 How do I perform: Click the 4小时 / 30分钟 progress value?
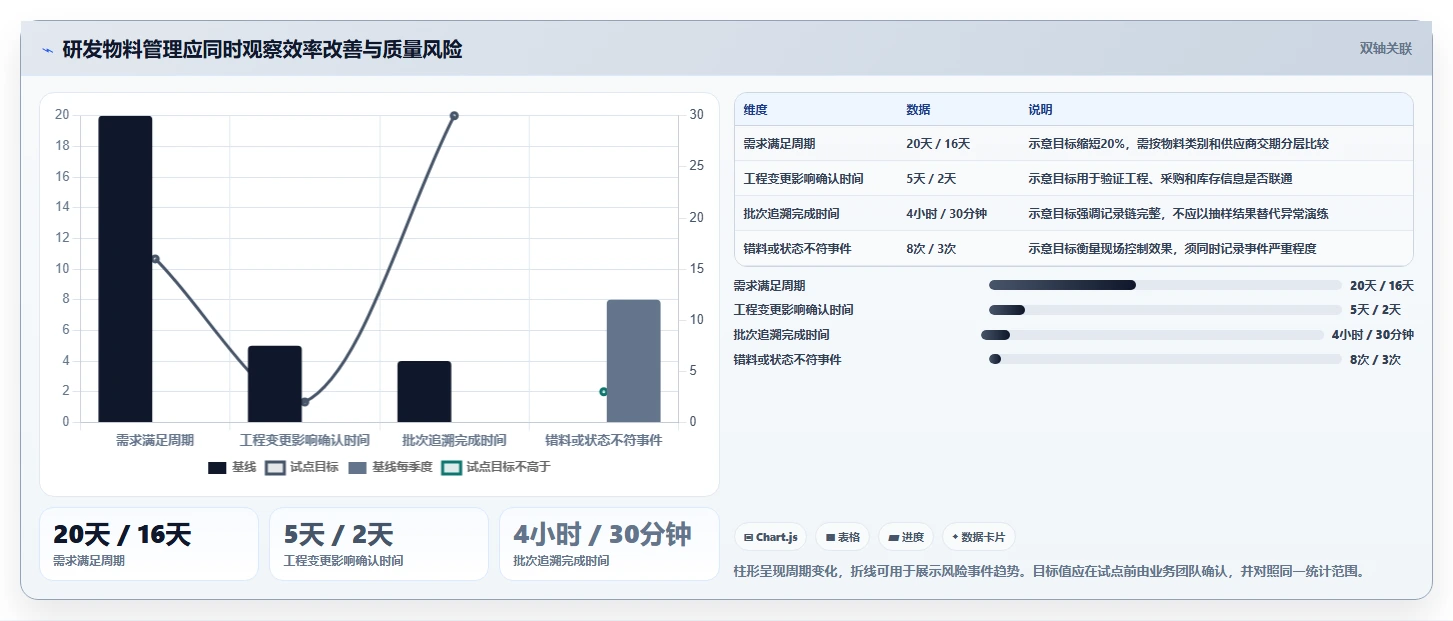click(1373, 335)
